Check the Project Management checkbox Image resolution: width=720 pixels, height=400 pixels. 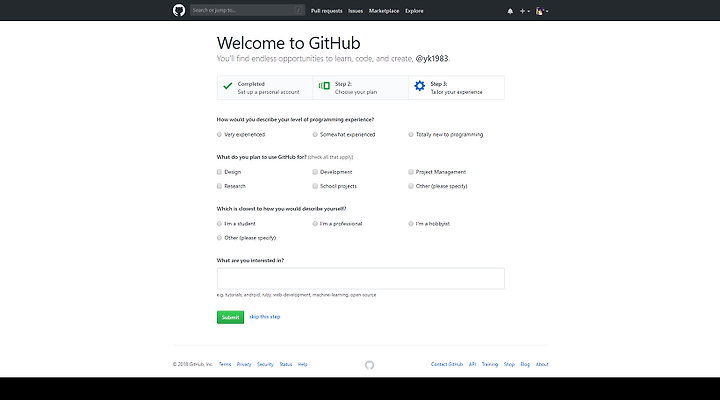pos(411,172)
